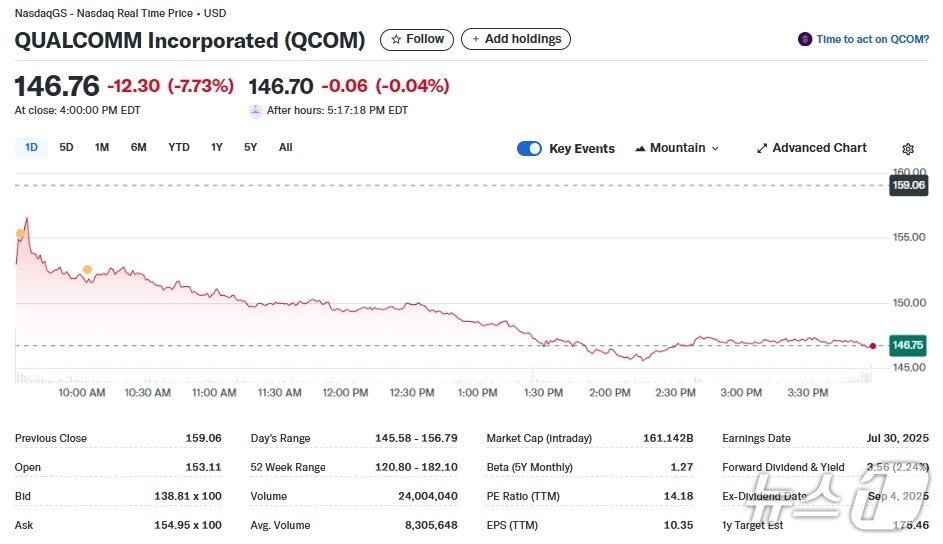Select the 6M time range tab

coord(138,147)
